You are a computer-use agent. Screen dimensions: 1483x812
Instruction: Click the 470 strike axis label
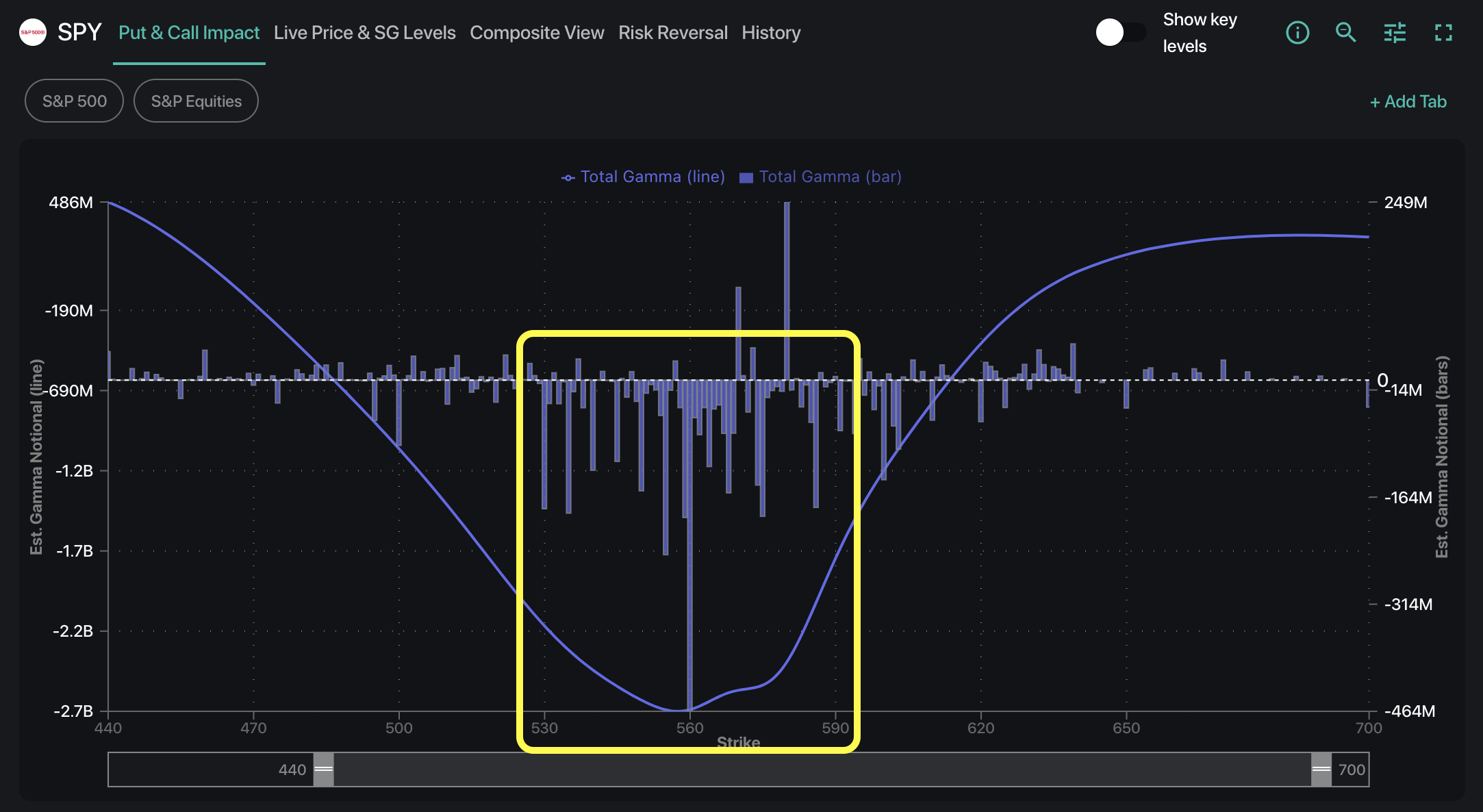[x=253, y=728]
